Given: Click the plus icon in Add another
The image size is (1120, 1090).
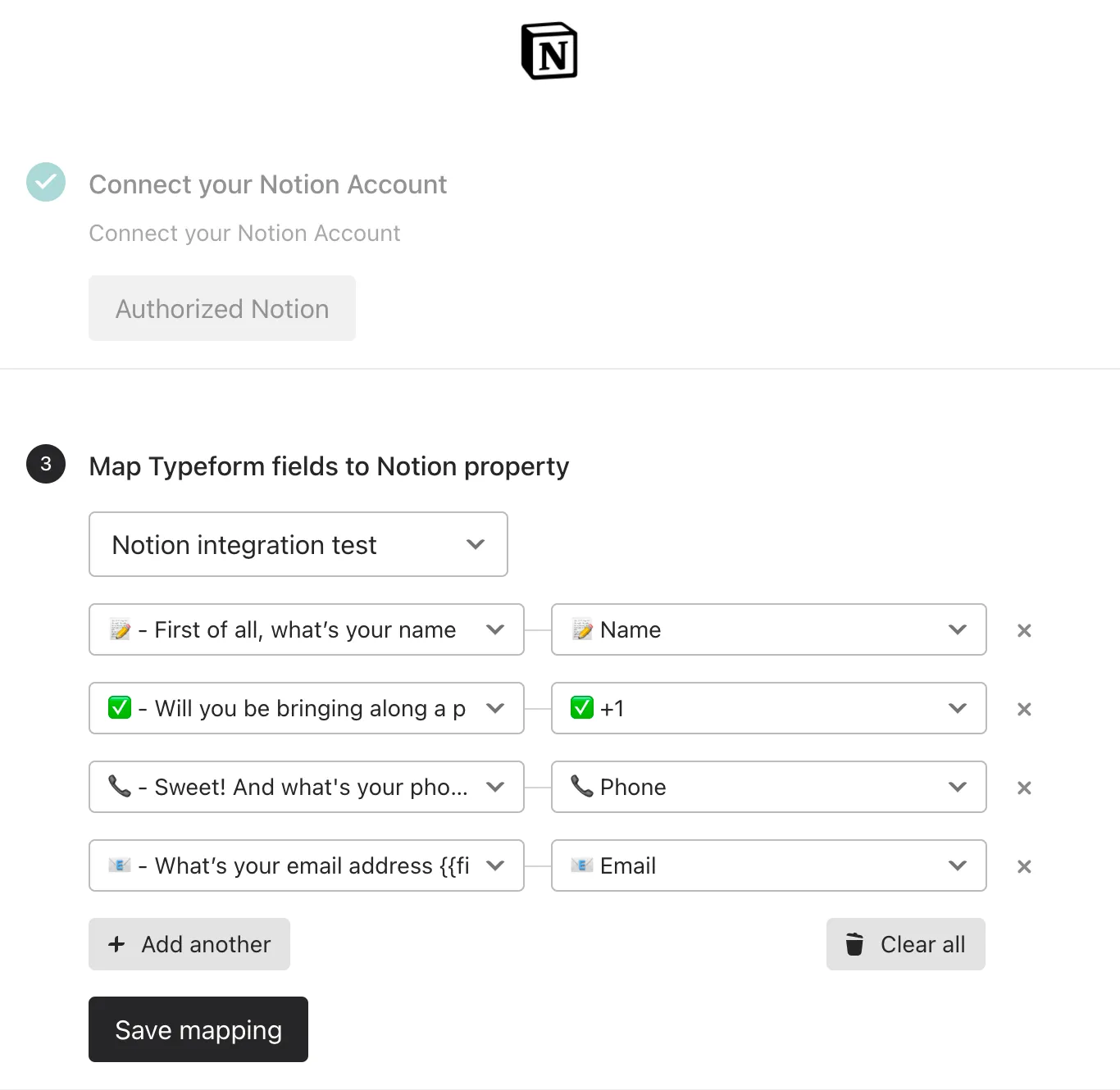Looking at the screenshot, I should point(116,944).
